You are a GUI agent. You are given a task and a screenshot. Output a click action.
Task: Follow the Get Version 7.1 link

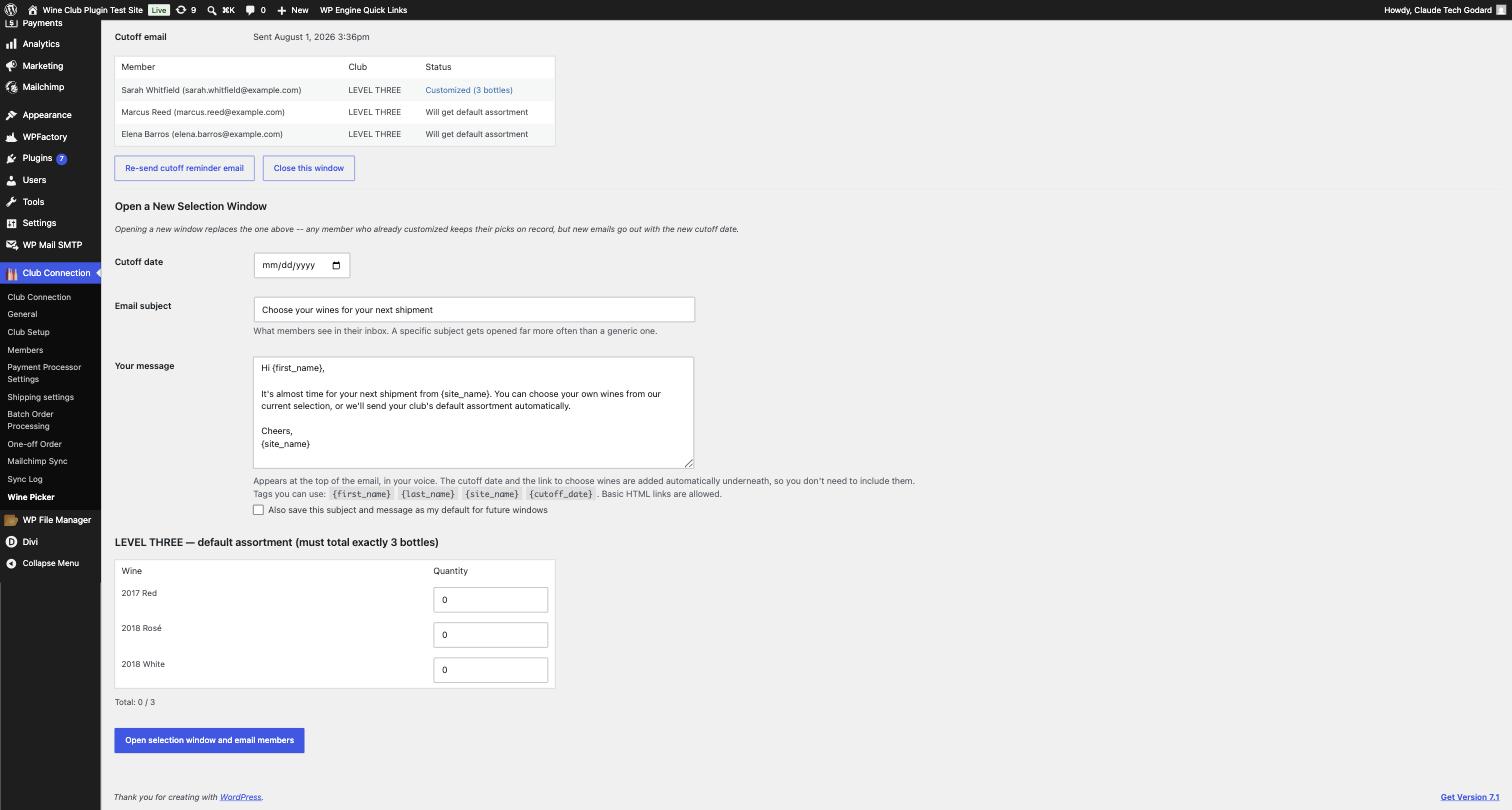pos(1470,797)
